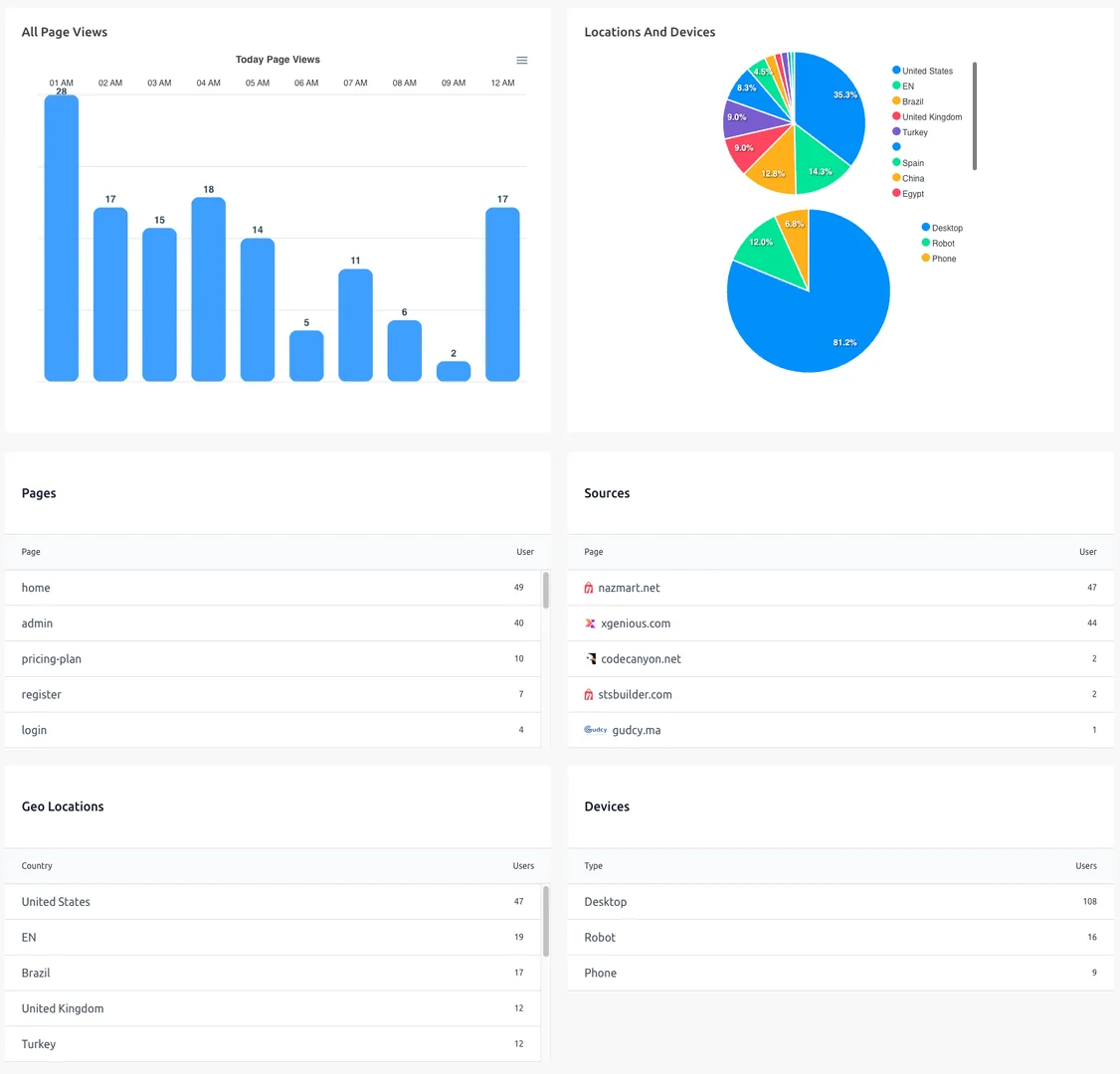This screenshot has width=1120, height=1074.
Task: Open the chart hamburger menu on Today Page Views
Action: point(521,60)
